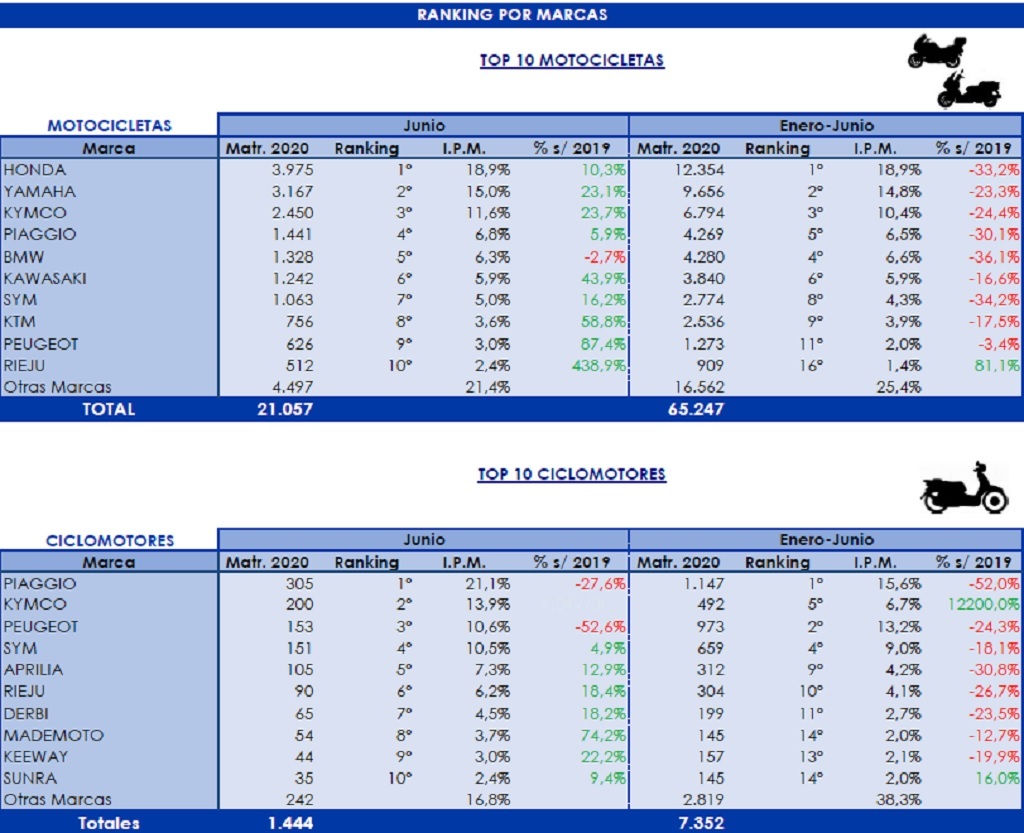
Task: Select Otras Marcas value 16.562
Action: [699, 387]
